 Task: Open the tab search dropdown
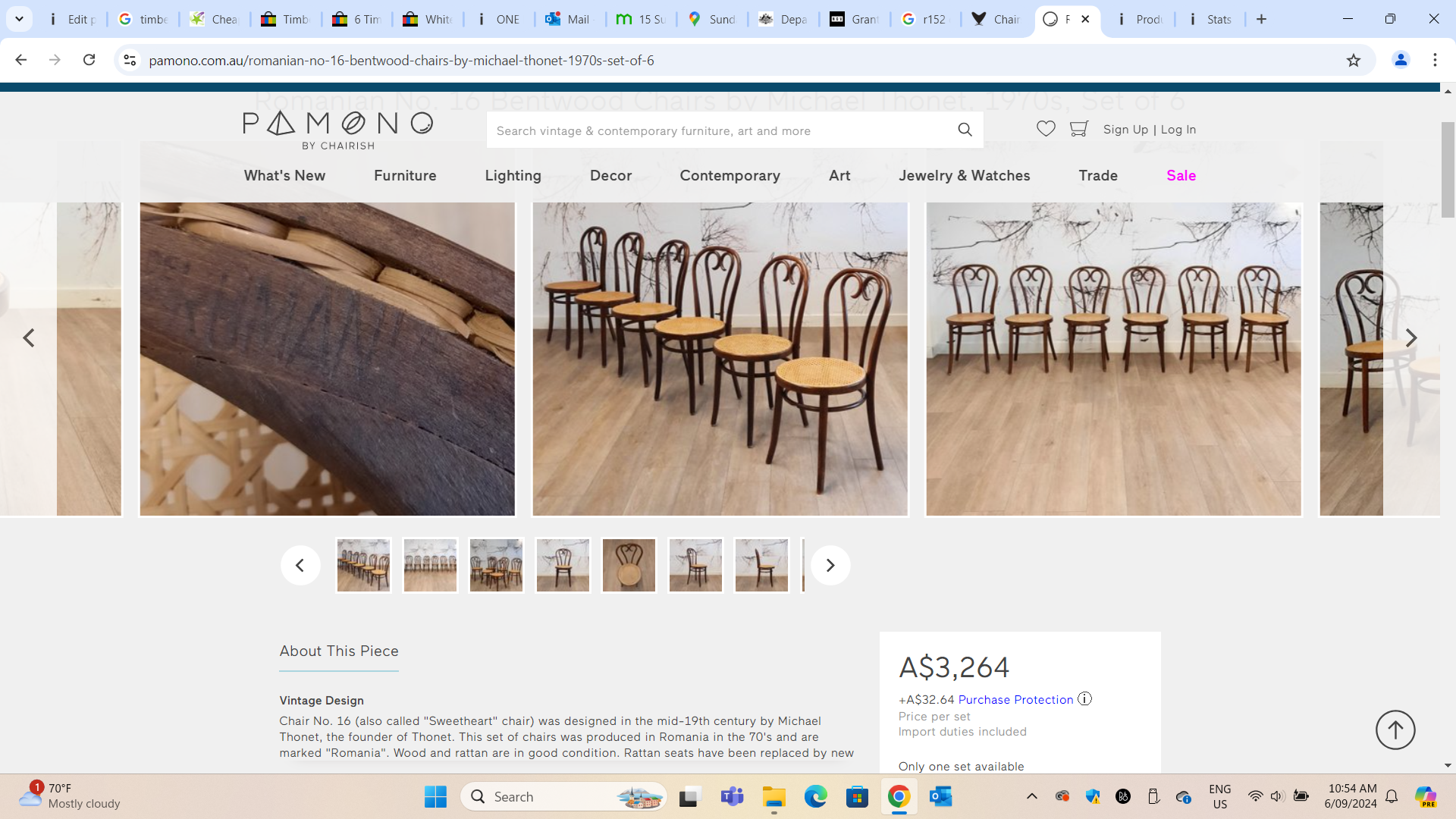click(x=19, y=19)
